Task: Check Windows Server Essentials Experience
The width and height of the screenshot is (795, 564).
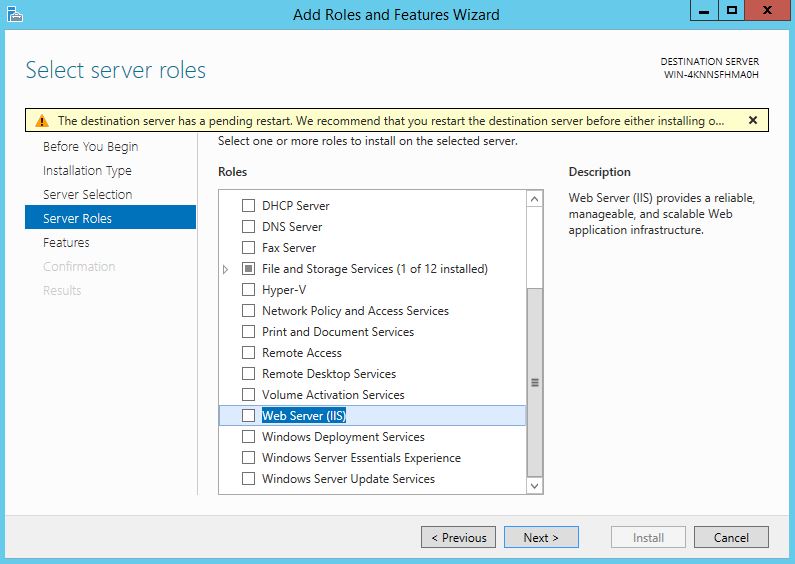Action: tap(248, 457)
